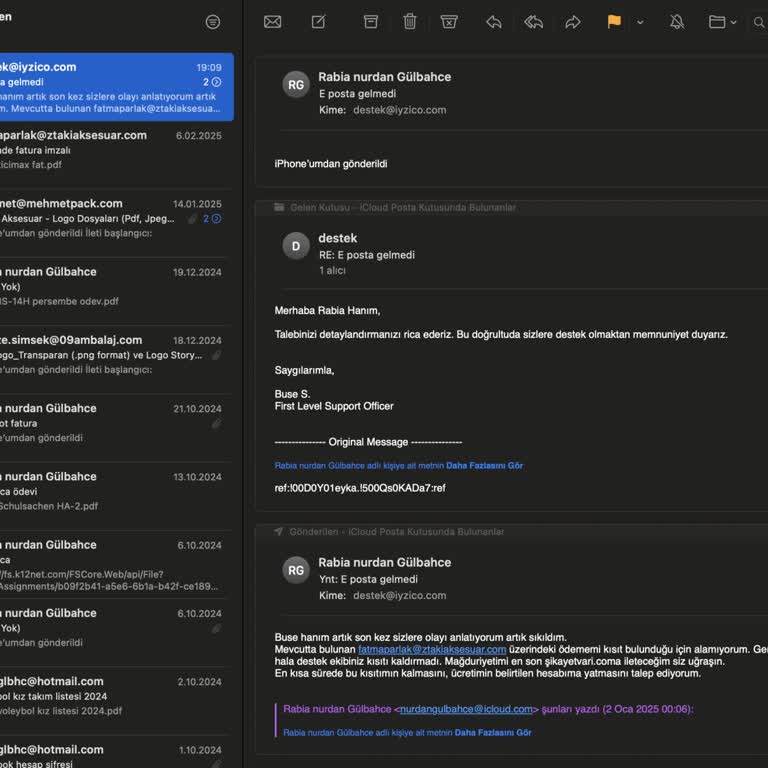The image size is (768, 768).
Task: Flag message with orange flag
Action: (614, 22)
